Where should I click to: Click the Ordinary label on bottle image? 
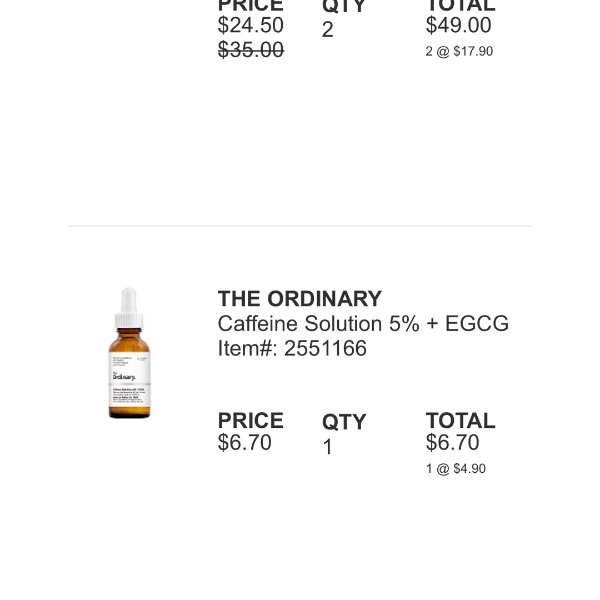click(x=124, y=377)
